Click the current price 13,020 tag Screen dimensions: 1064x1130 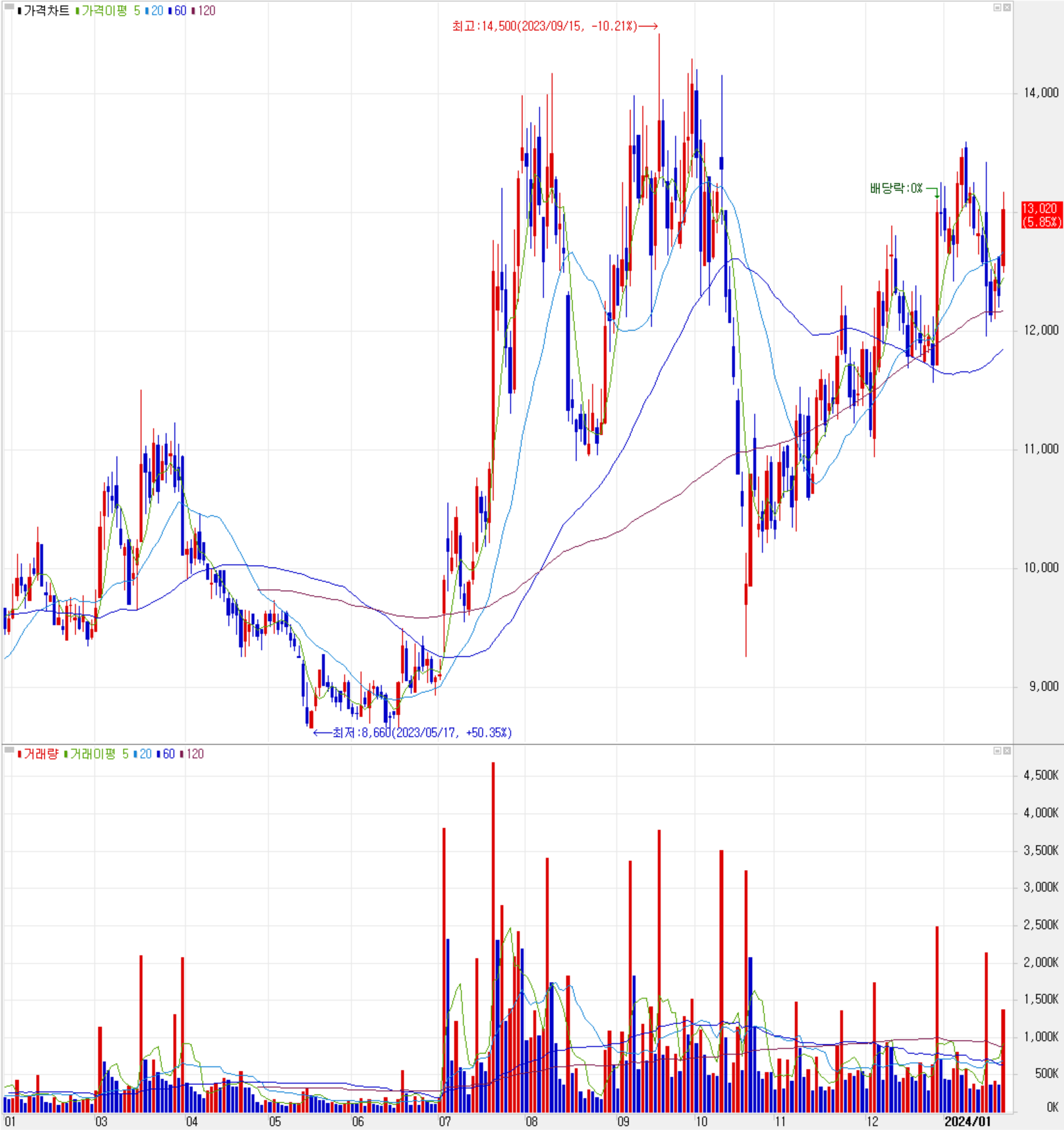[x=1041, y=215]
